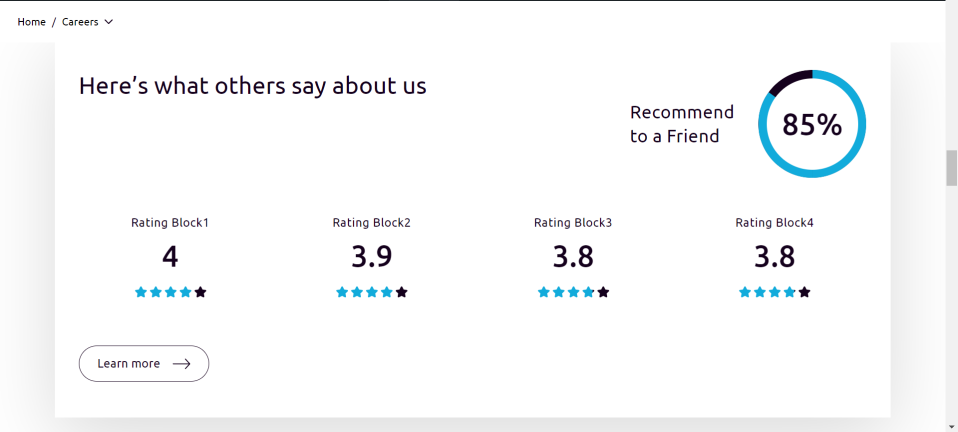Click the page vertical scrollbar thumb
This screenshot has width=958, height=432.
952,168
